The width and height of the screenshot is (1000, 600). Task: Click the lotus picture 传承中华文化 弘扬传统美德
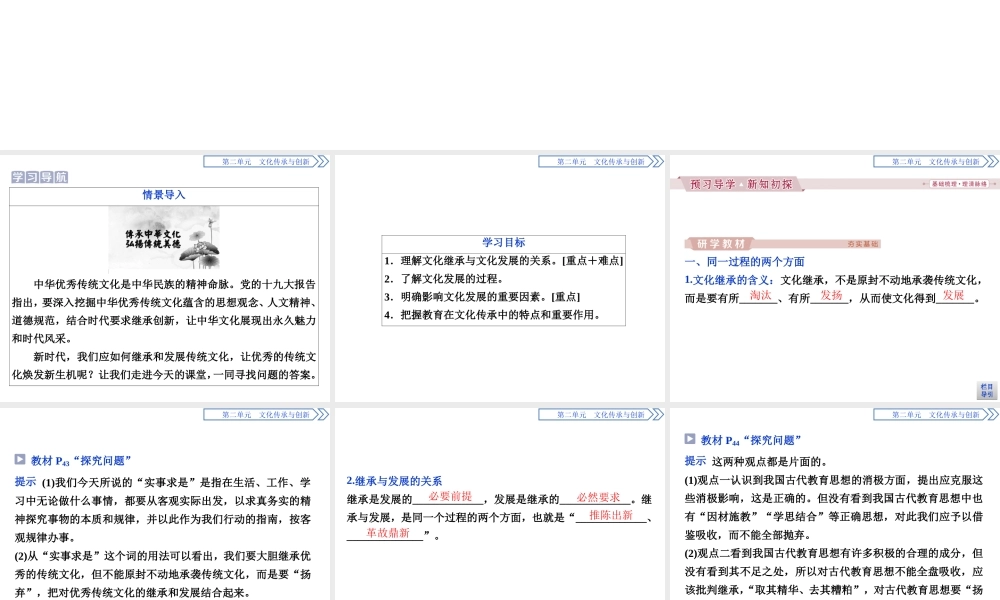click(x=164, y=238)
